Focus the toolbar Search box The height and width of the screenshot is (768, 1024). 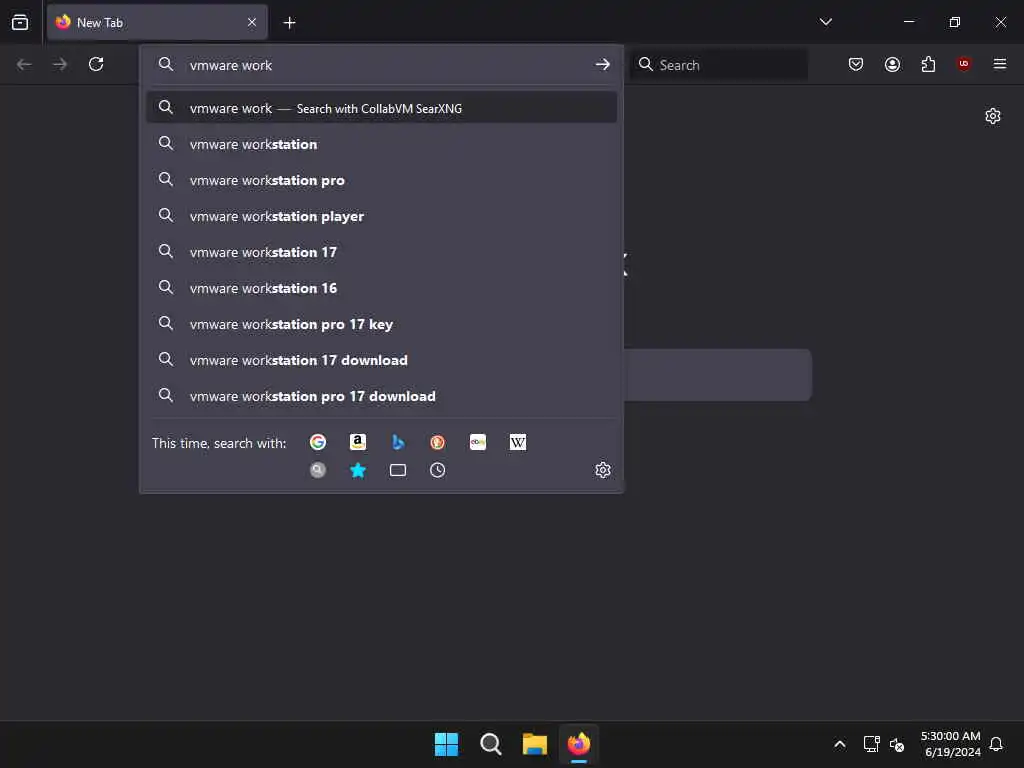point(718,65)
